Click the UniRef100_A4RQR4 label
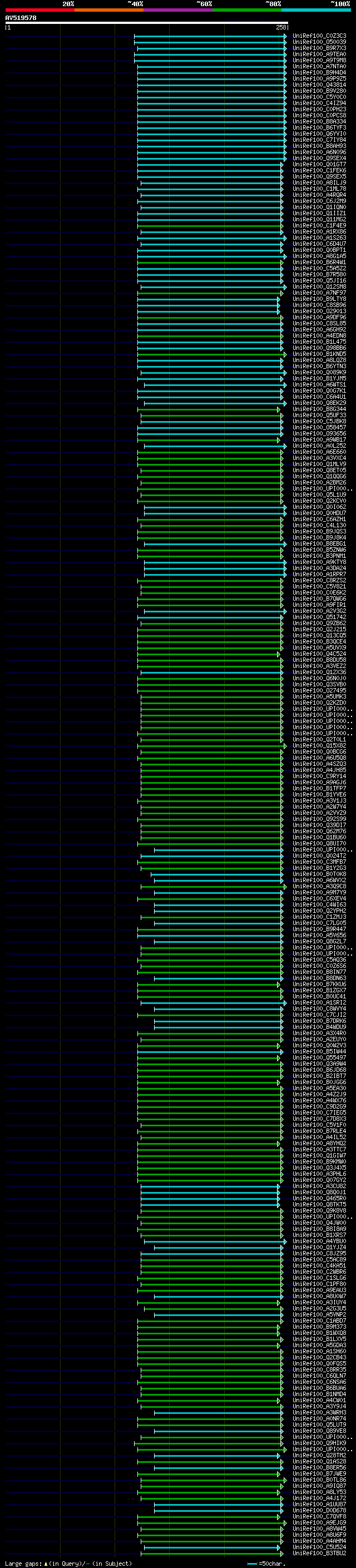Viewport: 356px width, 1568px height. click(x=319, y=195)
